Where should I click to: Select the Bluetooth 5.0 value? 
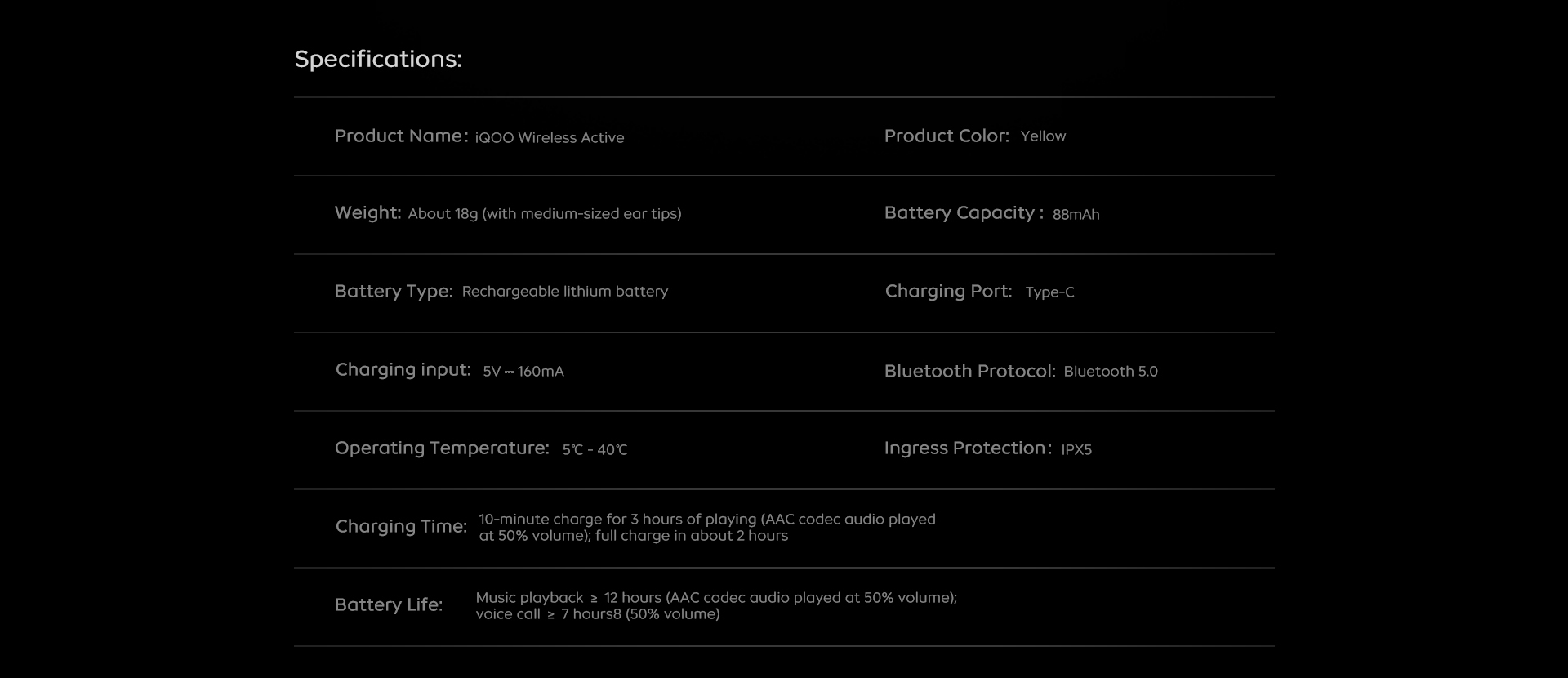pos(1111,372)
